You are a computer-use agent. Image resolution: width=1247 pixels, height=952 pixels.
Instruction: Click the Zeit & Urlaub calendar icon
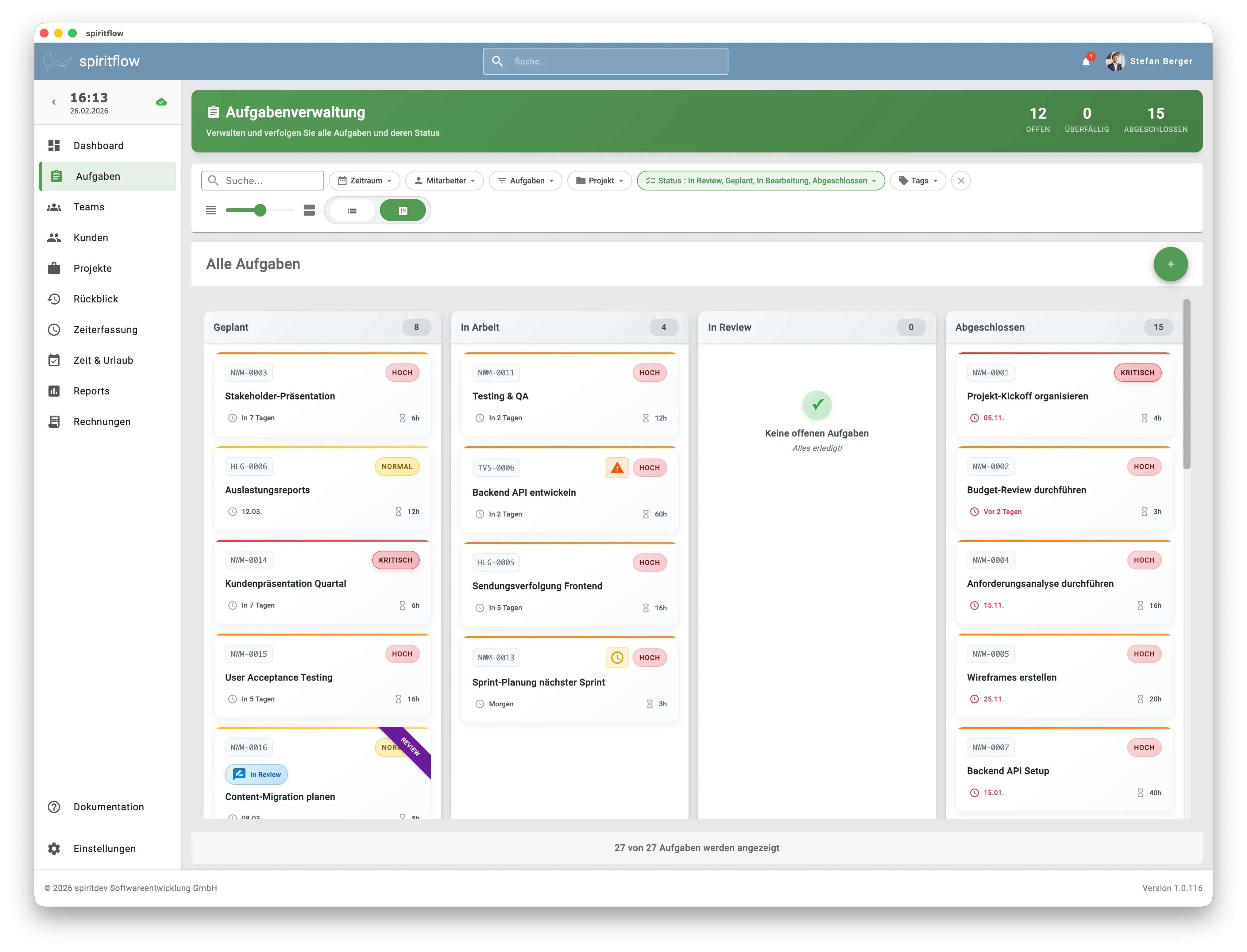[x=54, y=360]
